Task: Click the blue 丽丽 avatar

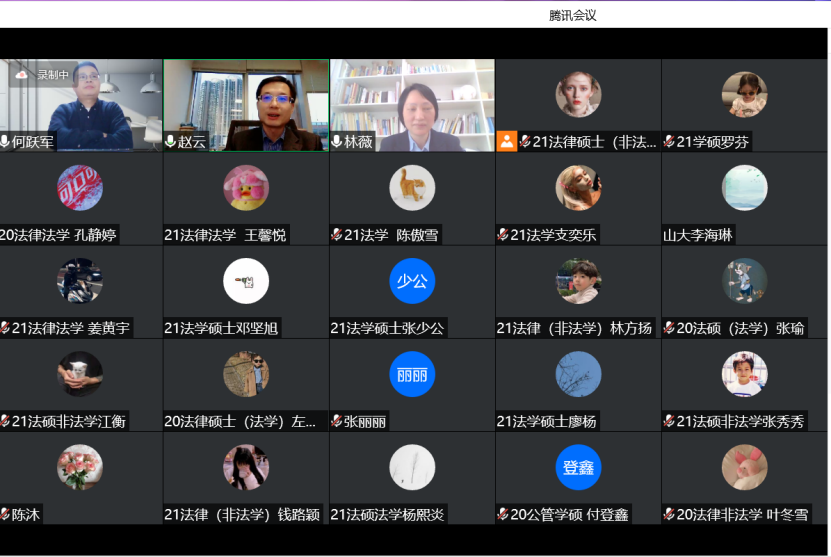Action: pyautogui.click(x=412, y=374)
